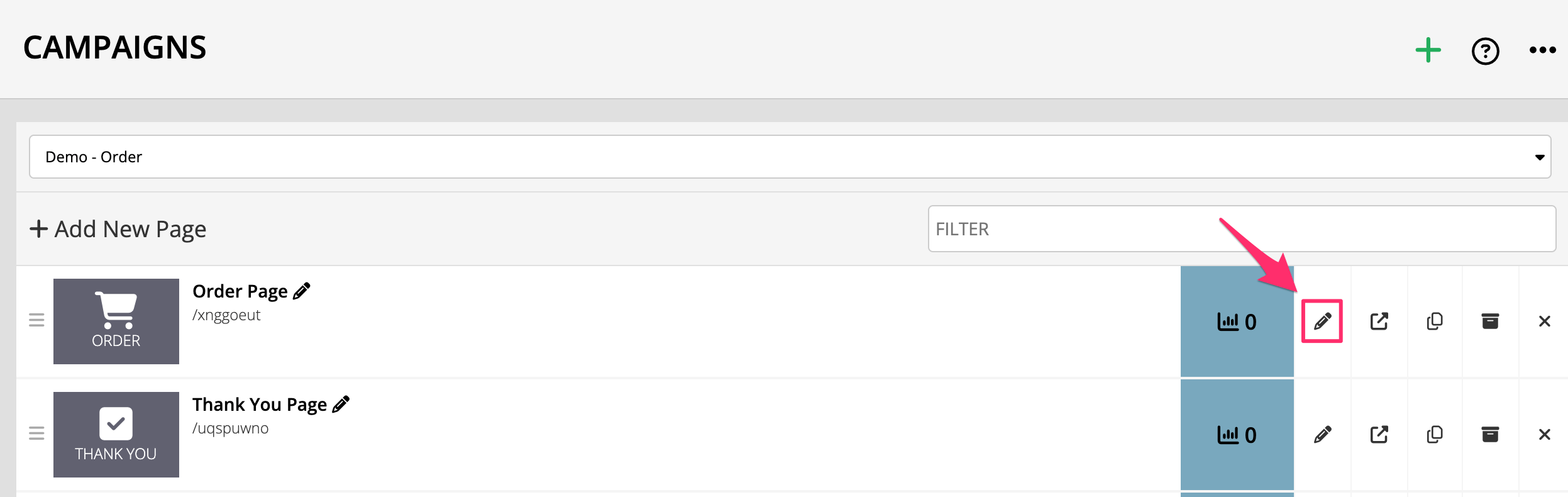The height and width of the screenshot is (497, 1568).
Task: Edit the Thank You Page using row pencil icon
Action: 1322,435
